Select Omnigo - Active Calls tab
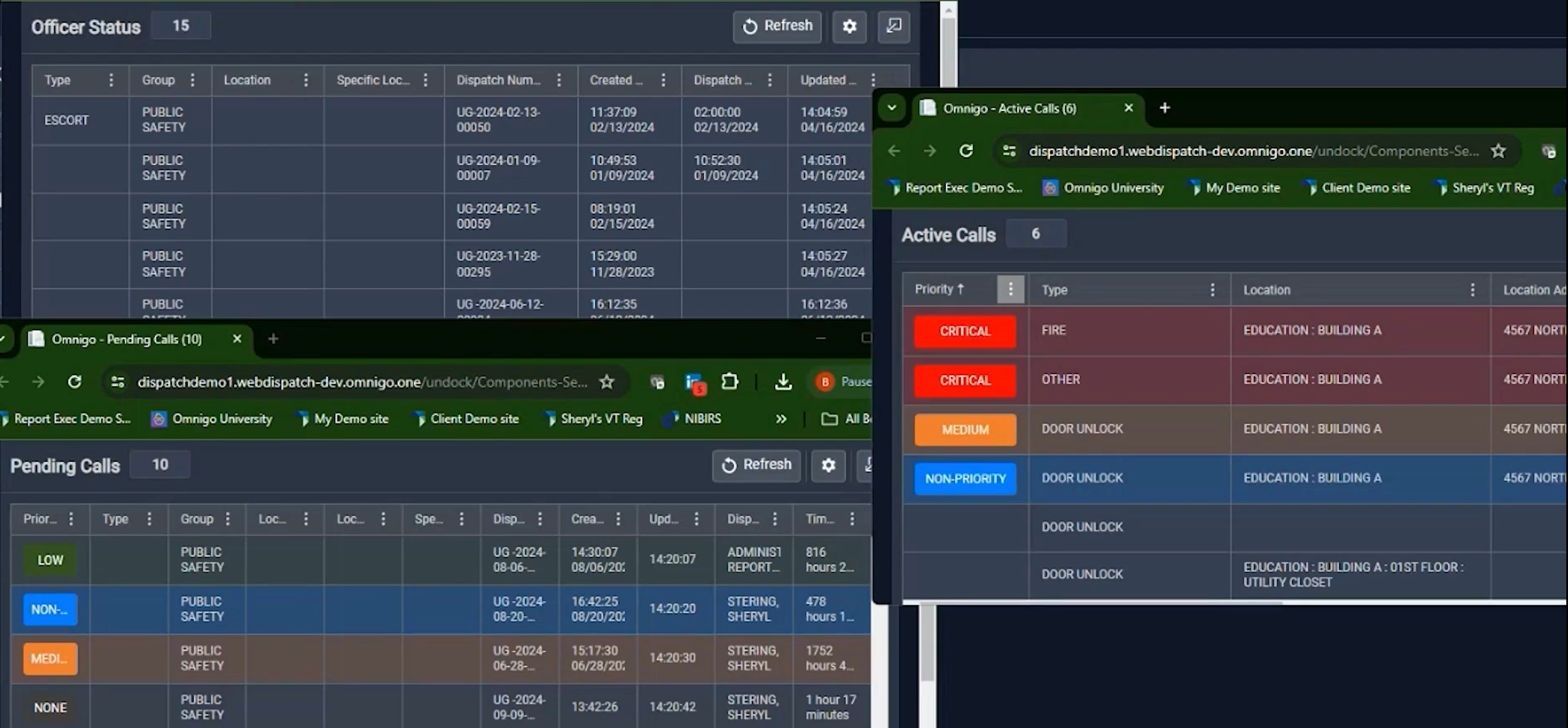 pos(1009,108)
